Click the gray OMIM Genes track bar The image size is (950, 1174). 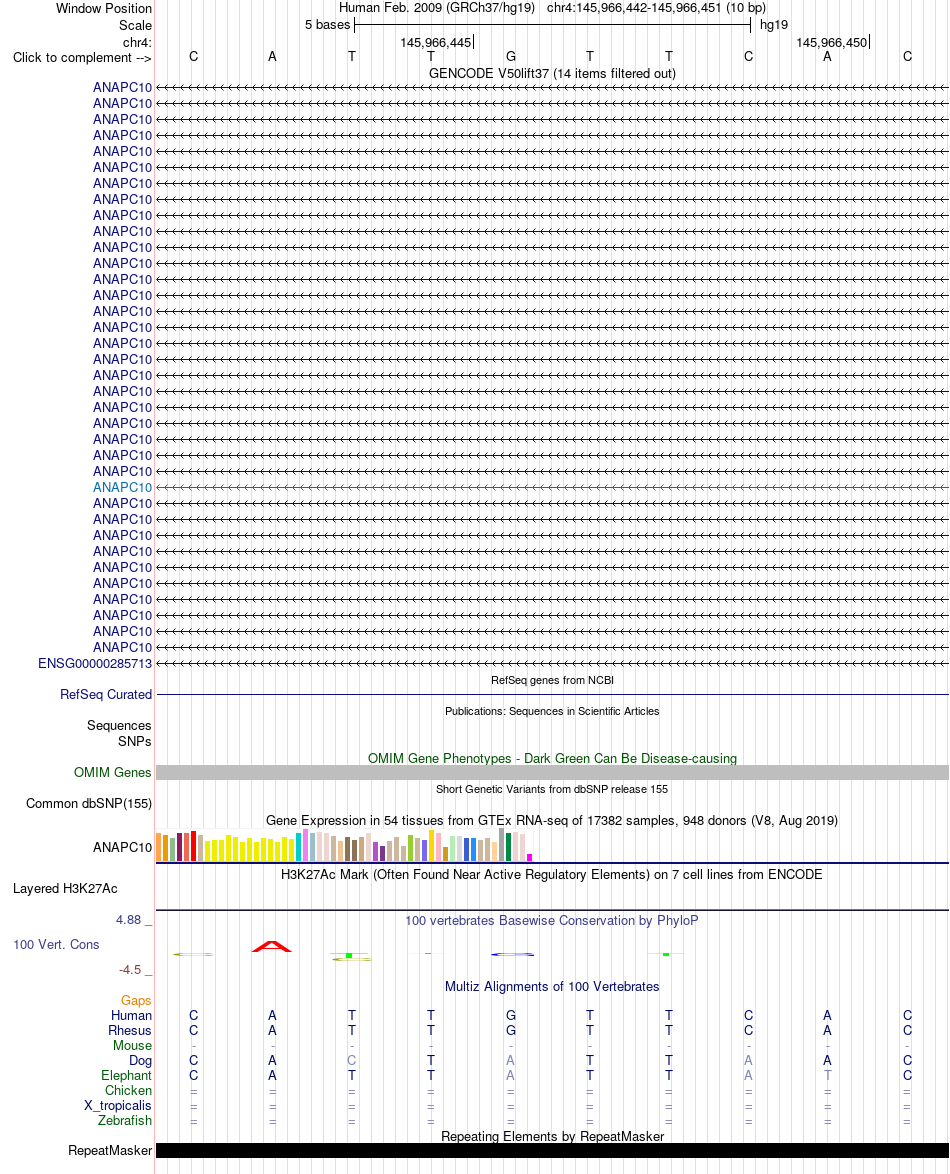coord(552,773)
